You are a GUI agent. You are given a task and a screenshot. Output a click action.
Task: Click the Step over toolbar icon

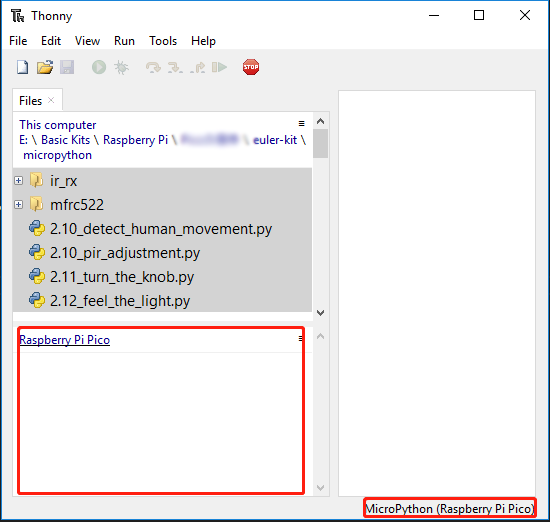153,67
